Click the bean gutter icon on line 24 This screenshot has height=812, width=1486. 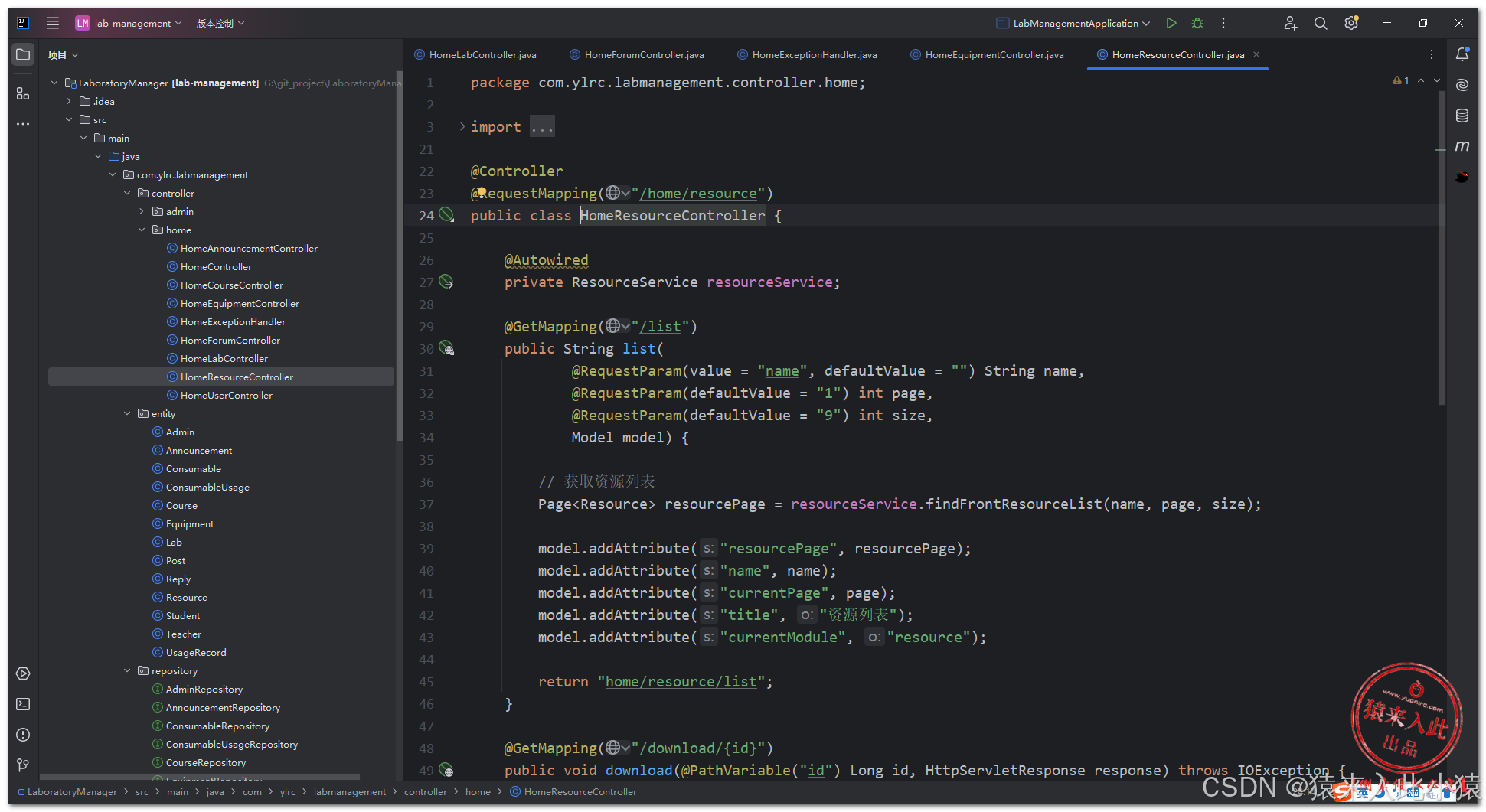tap(446, 215)
